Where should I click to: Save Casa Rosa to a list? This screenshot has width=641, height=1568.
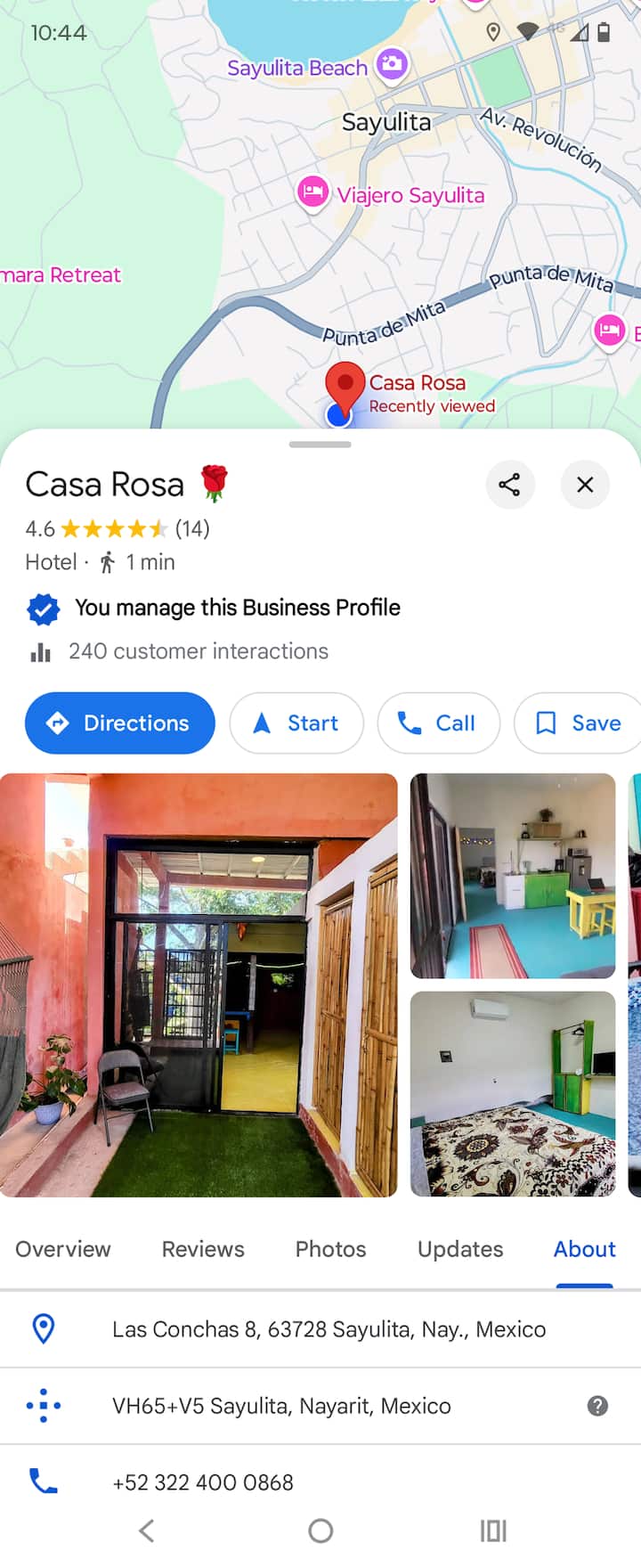[x=578, y=723]
